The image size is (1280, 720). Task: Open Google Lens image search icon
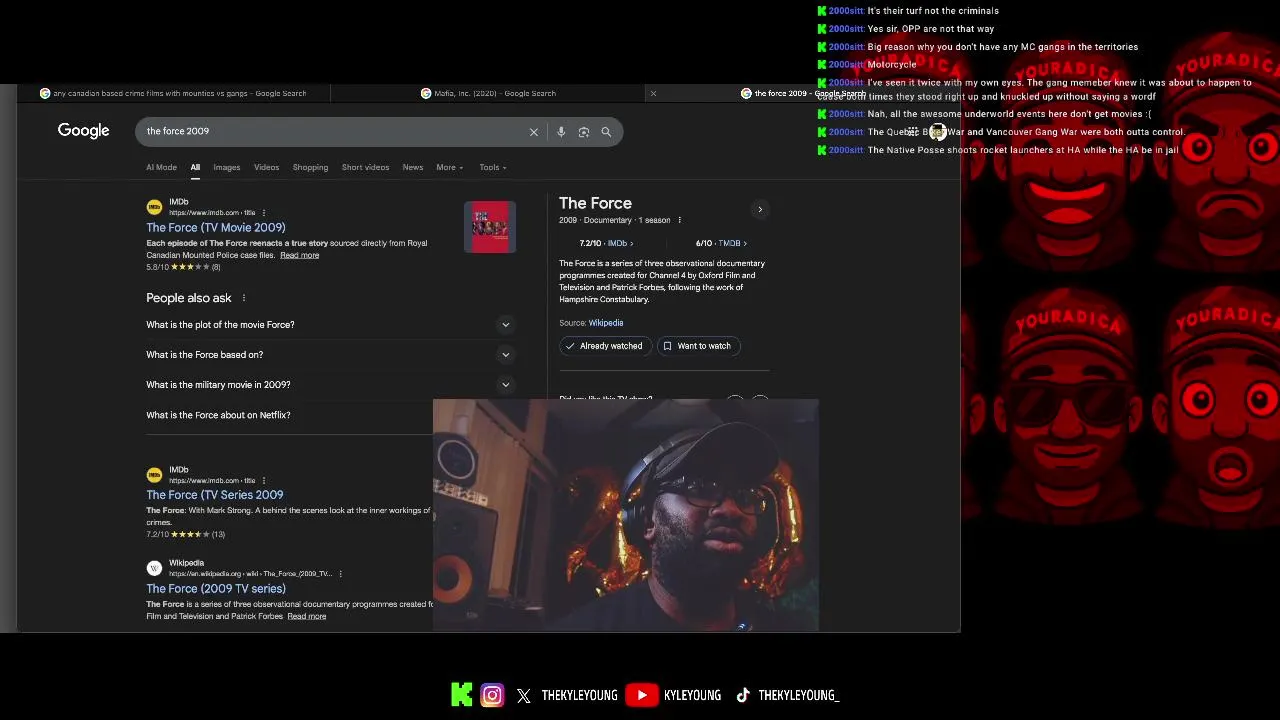[x=584, y=132]
